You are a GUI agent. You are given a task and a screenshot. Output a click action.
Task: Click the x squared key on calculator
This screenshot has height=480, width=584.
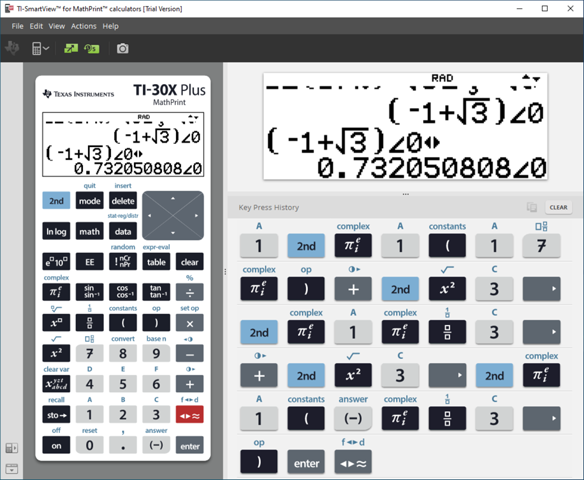(56, 353)
